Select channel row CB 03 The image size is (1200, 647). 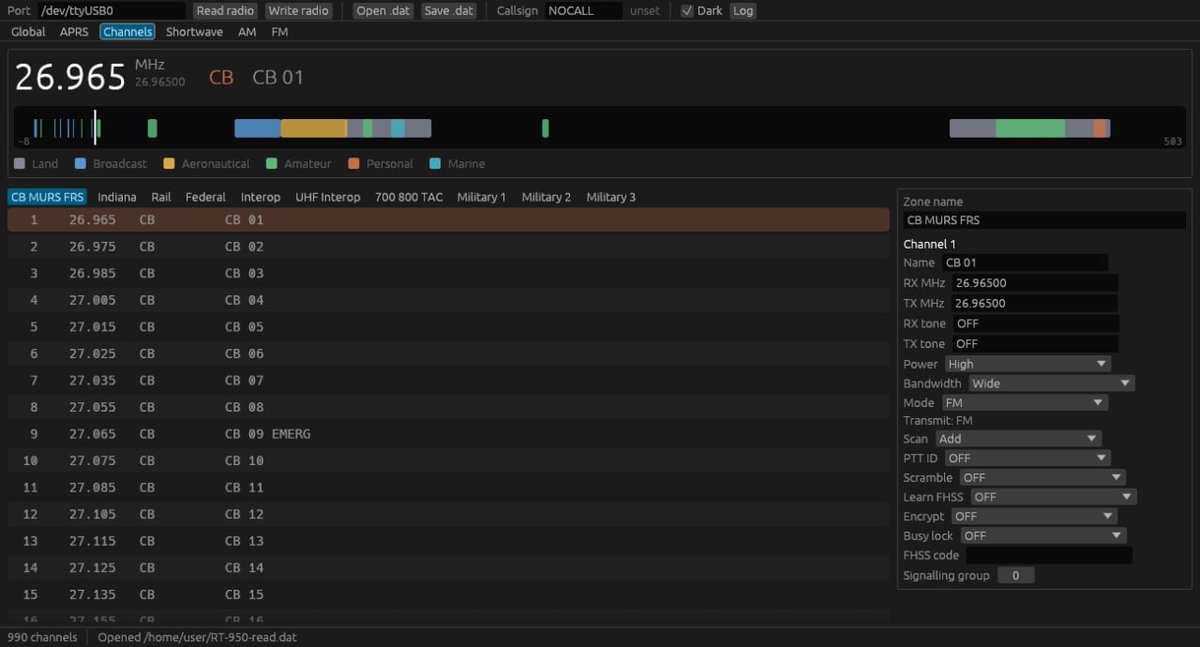[x=448, y=273]
